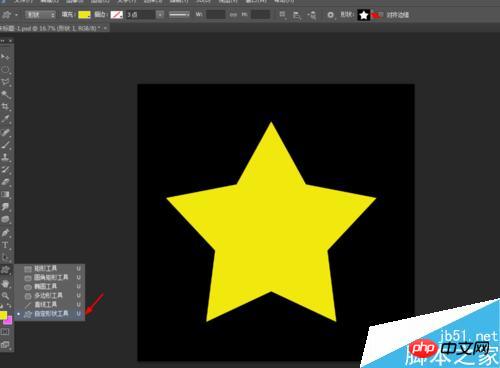The height and width of the screenshot is (368, 500).
Task: Select the Zoom tool
Action: (x=5, y=296)
